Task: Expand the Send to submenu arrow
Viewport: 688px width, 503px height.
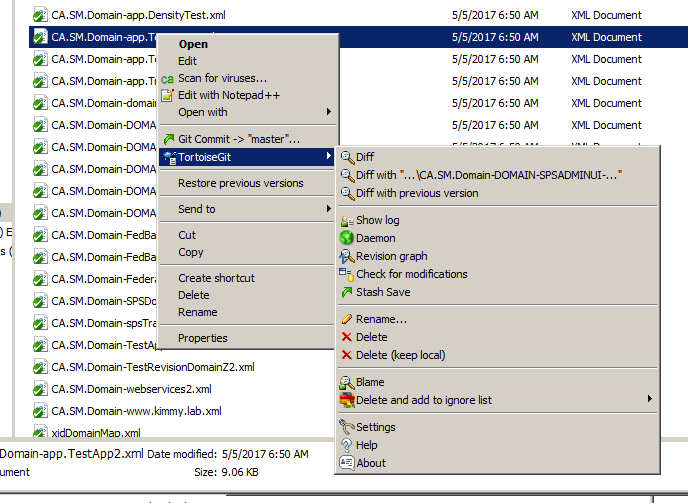Action: click(329, 208)
